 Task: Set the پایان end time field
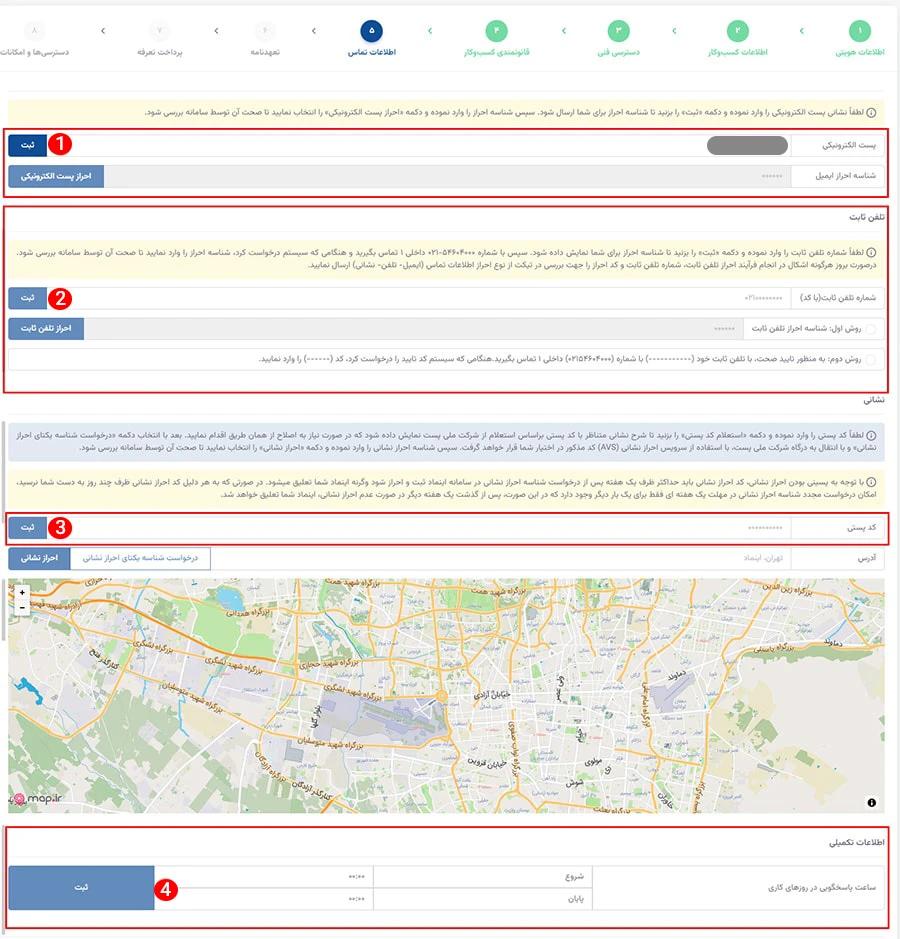coord(263,899)
